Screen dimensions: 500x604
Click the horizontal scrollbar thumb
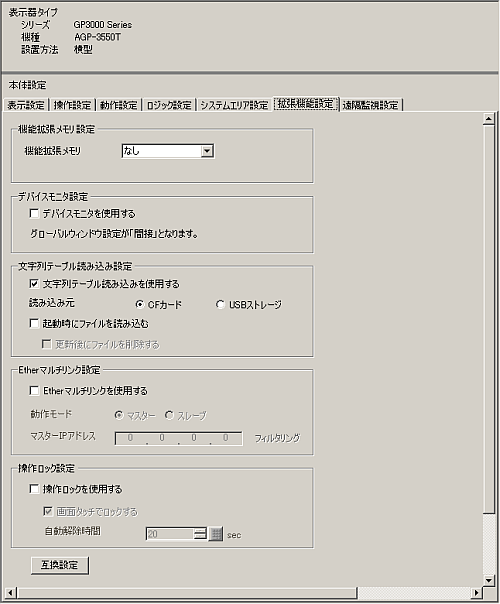pos(187,592)
